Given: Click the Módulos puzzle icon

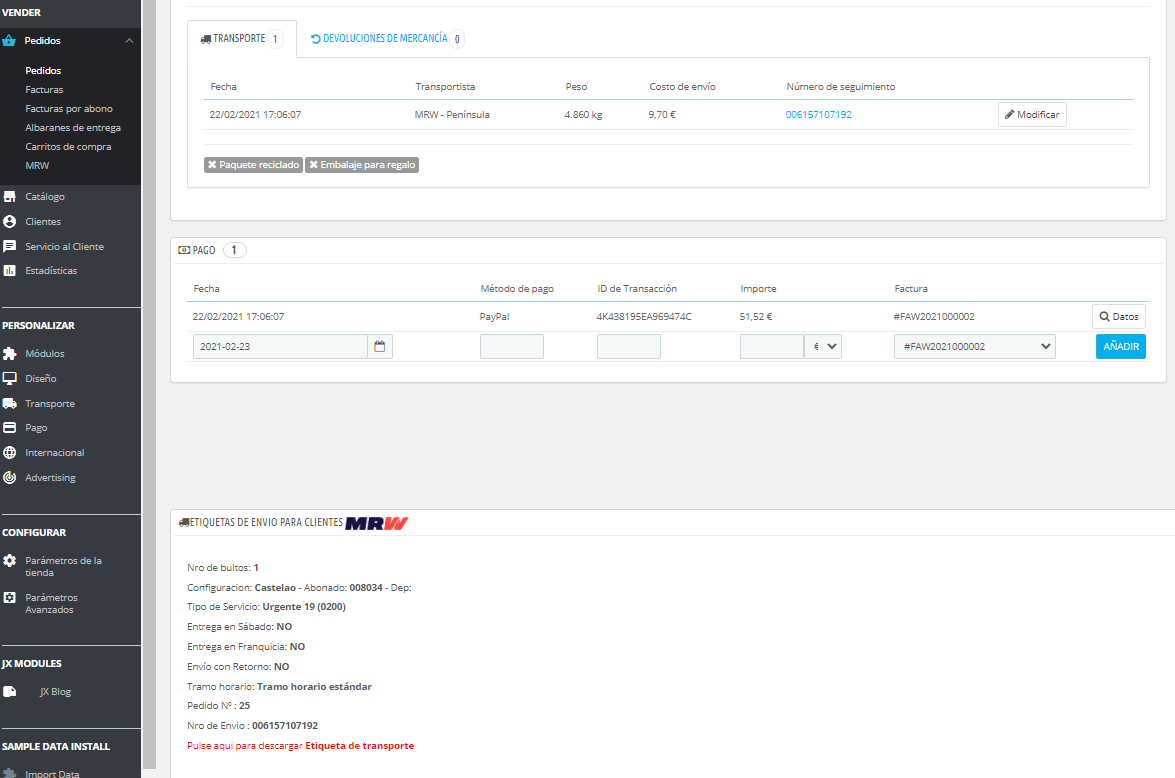Looking at the screenshot, I should click(9, 354).
